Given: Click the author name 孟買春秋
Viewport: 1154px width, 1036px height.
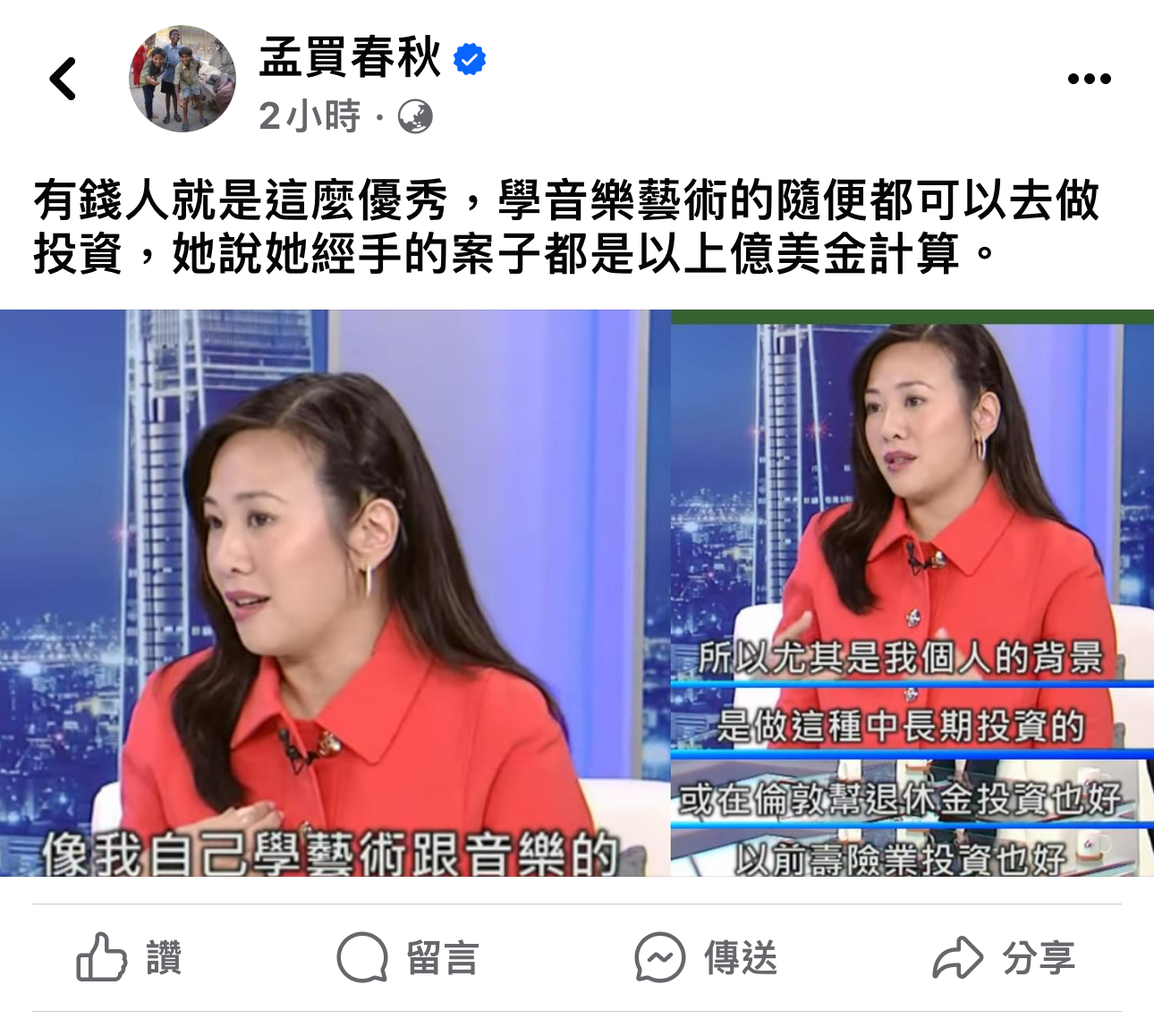Looking at the screenshot, I should (x=351, y=58).
